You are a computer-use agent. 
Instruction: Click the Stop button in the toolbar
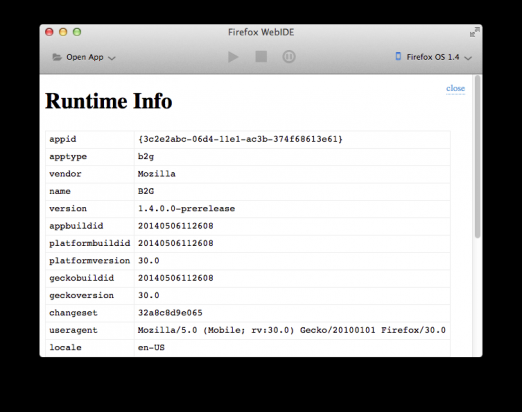click(x=261, y=57)
